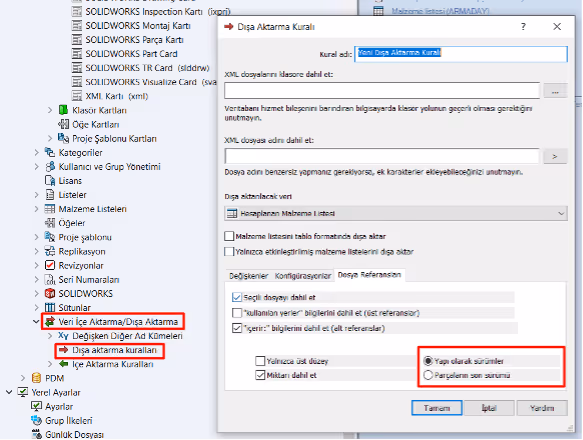Select Parçaların son sürümü radio button

pyautogui.click(x=428, y=375)
